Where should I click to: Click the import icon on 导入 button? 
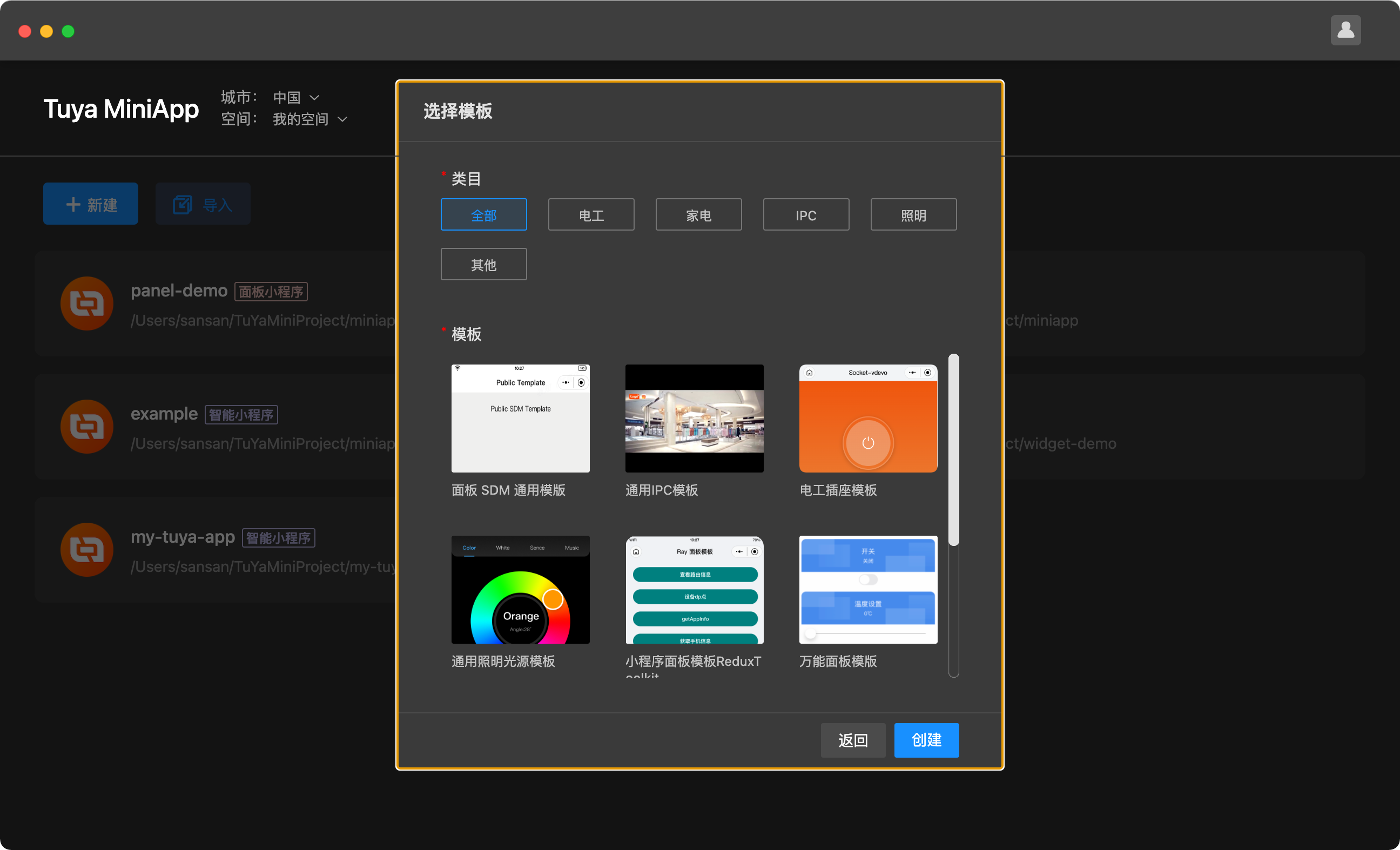[183, 205]
